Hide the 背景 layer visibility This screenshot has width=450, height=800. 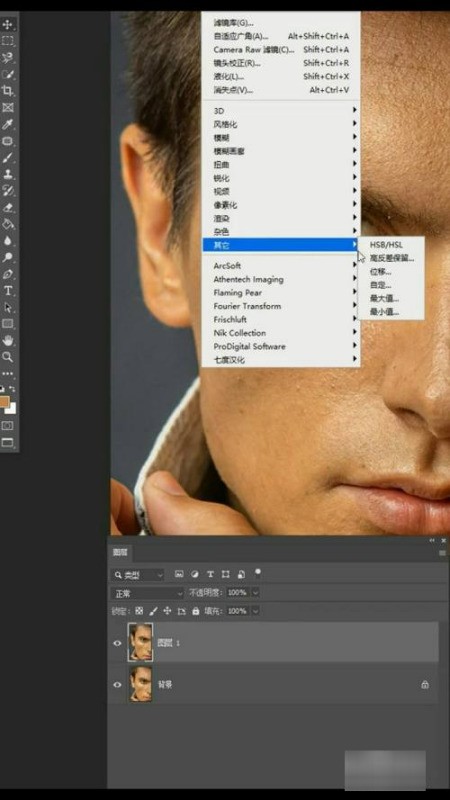117,684
